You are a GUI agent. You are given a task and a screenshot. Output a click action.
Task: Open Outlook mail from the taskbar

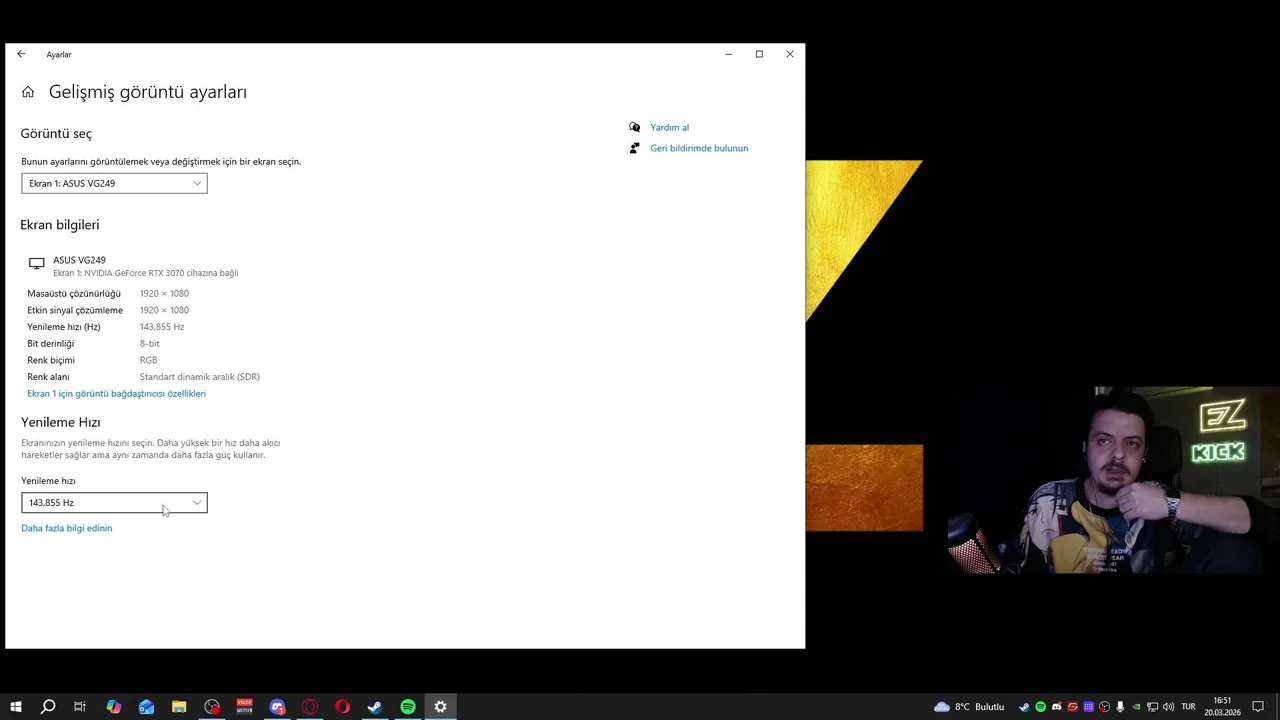(x=147, y=707)
